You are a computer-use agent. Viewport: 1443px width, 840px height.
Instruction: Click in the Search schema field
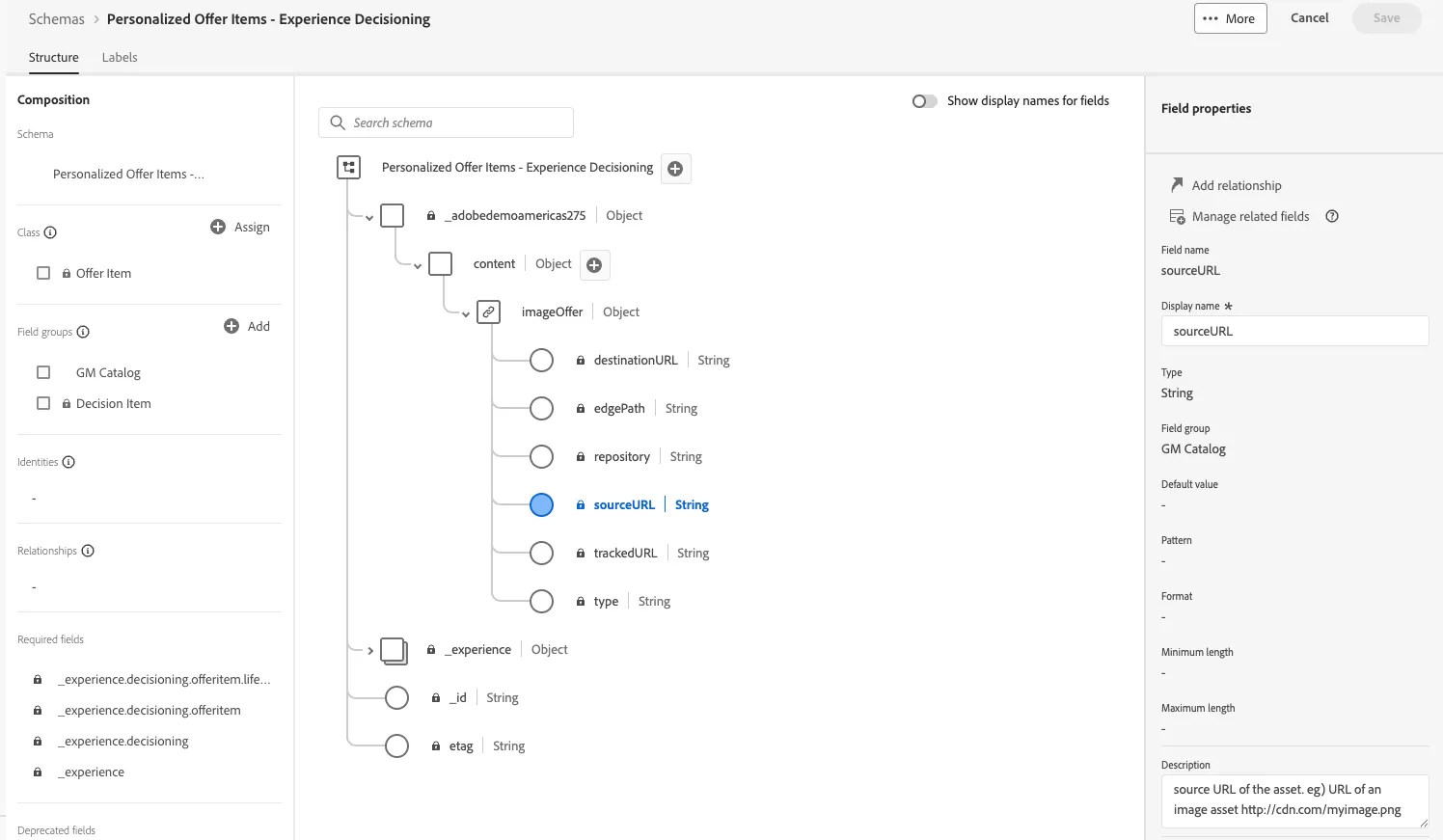click(x=446, y=122)
